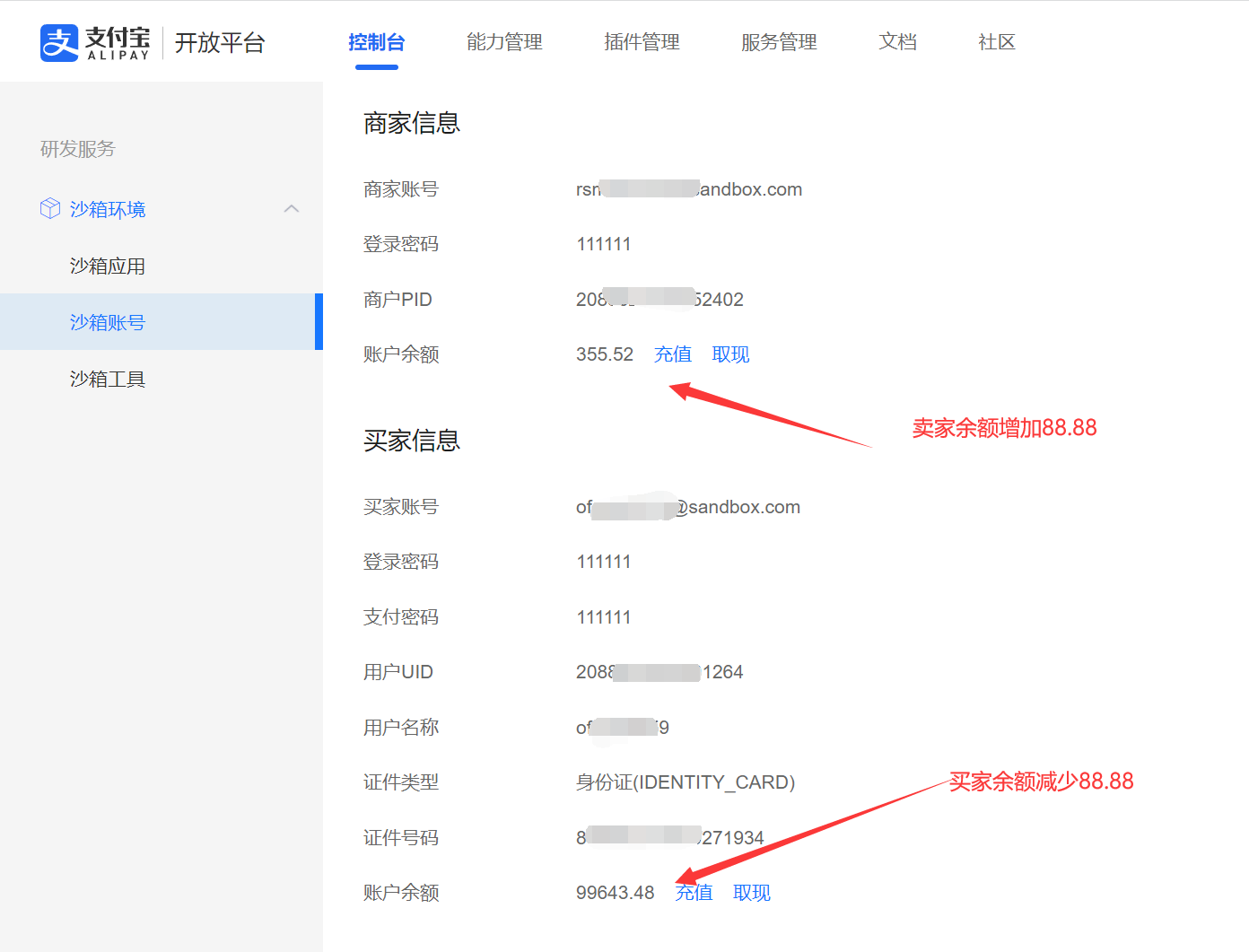The image size is (1249, 952).
Task: Click the 支付密码 value 111111
Action: tap(604, 617)
